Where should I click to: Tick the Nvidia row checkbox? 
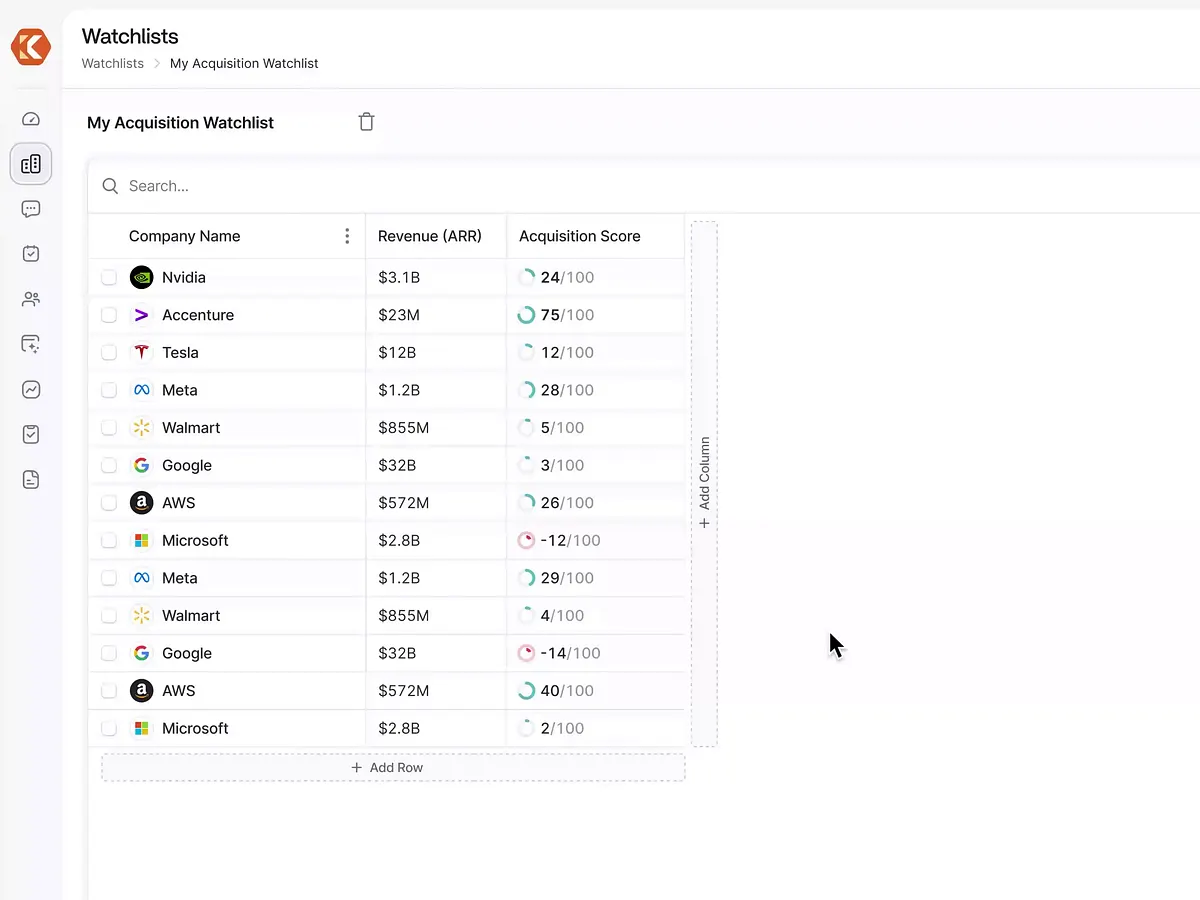(109, 277)
